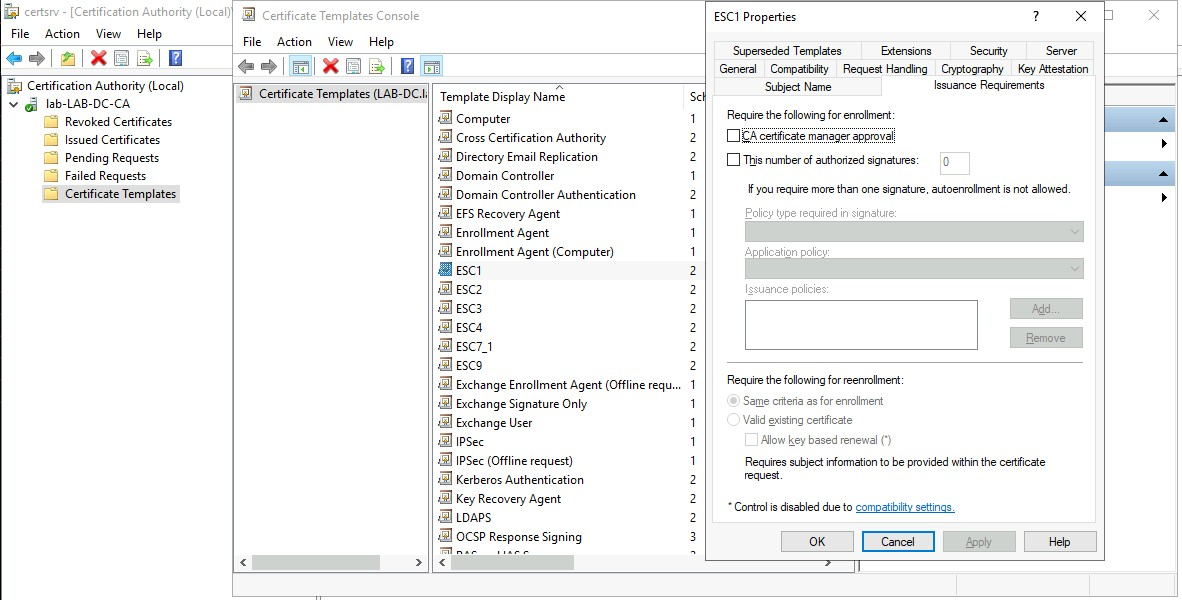Collapse the lab-LAB-DC-CA tree node

coord(14,104)
